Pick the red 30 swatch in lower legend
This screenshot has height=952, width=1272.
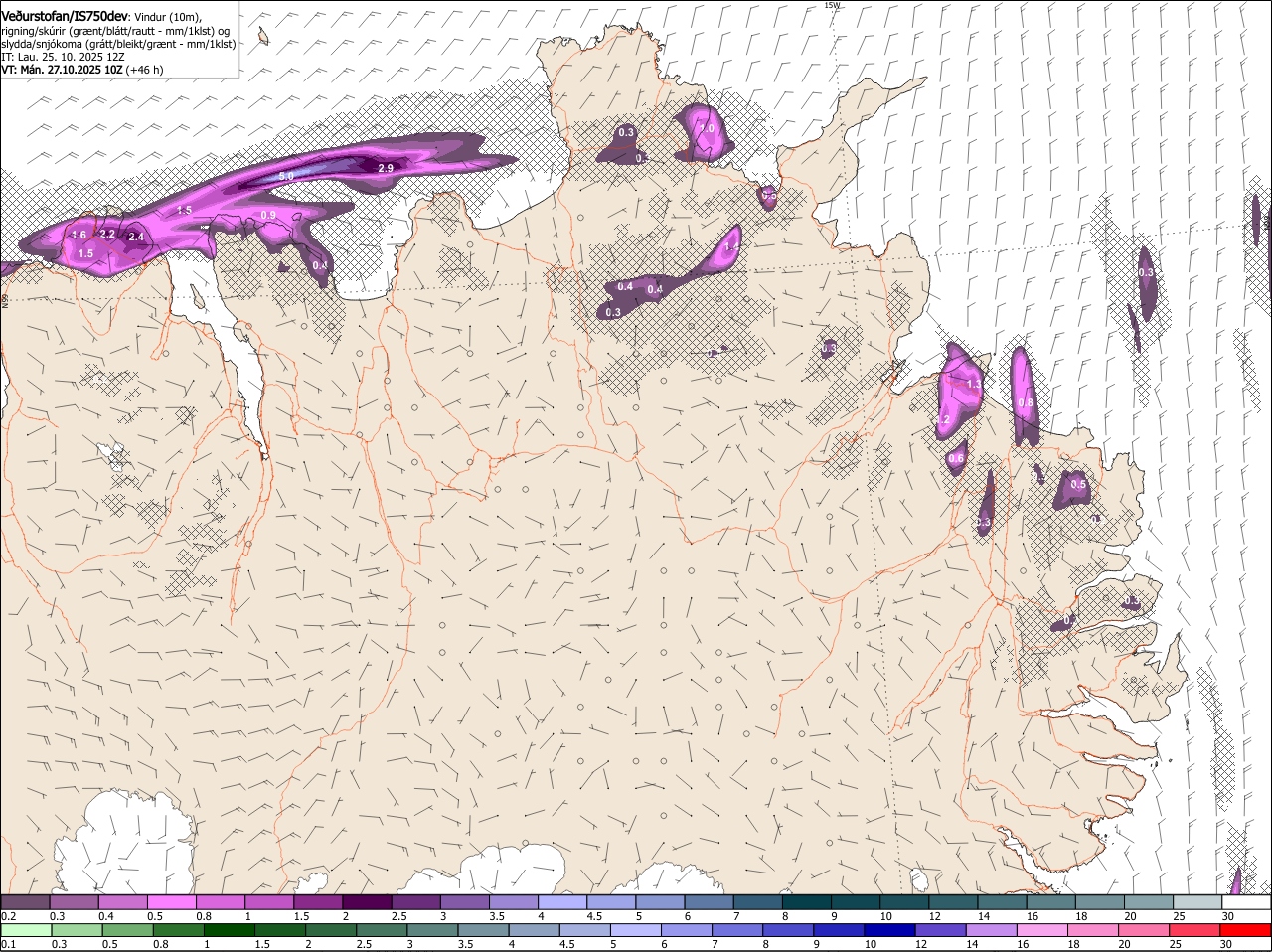click(x=1245, y=930)
